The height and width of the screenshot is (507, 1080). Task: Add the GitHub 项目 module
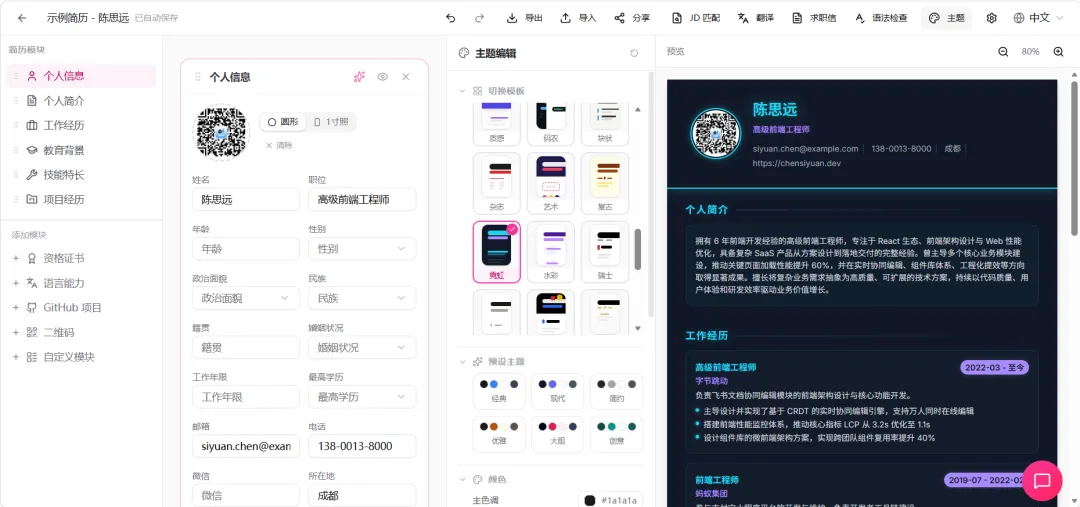(x=81, y=308)
